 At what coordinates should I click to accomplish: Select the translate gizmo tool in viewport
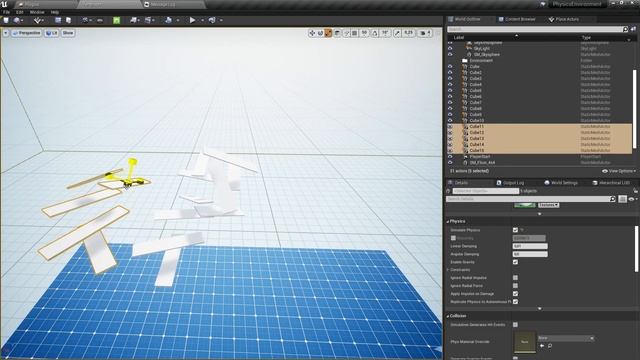click(x=312, y=33)
